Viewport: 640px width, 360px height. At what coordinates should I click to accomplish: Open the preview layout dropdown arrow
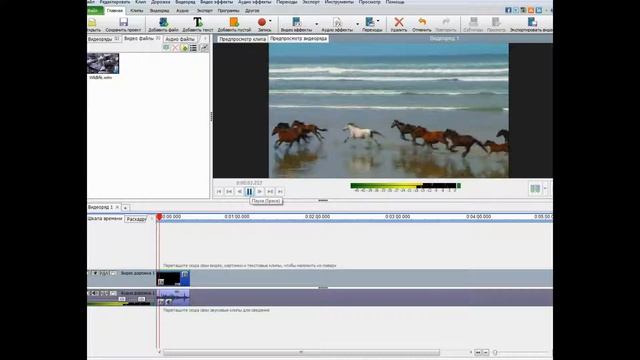545,189
